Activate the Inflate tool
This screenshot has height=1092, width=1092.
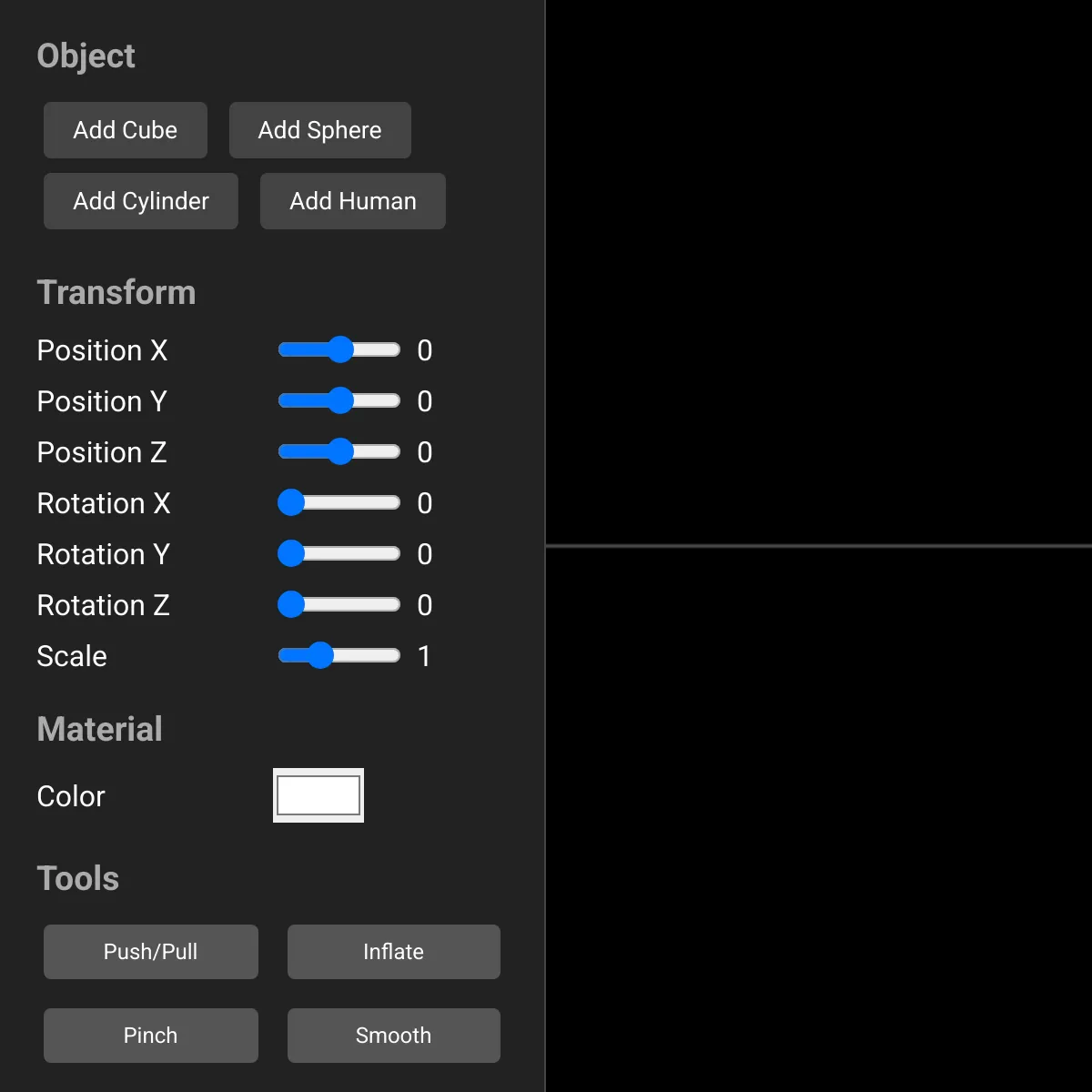[394, 952]
